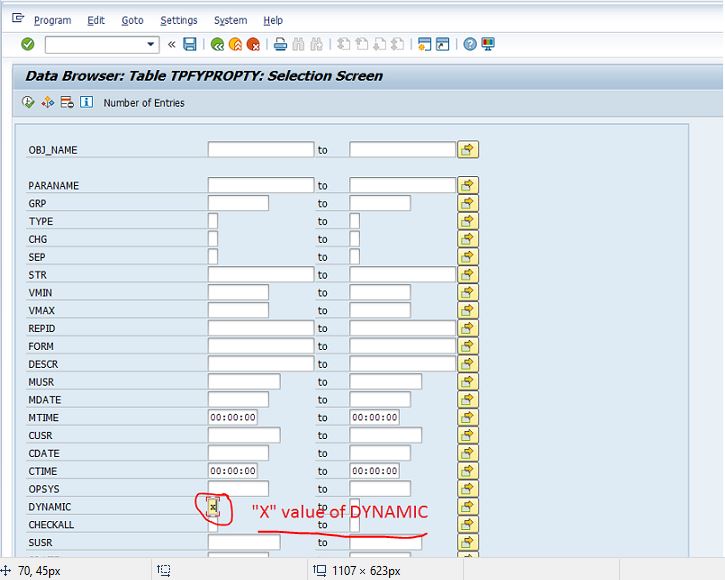Open the Program menu
725x580 pixels.
coord(53,20)
